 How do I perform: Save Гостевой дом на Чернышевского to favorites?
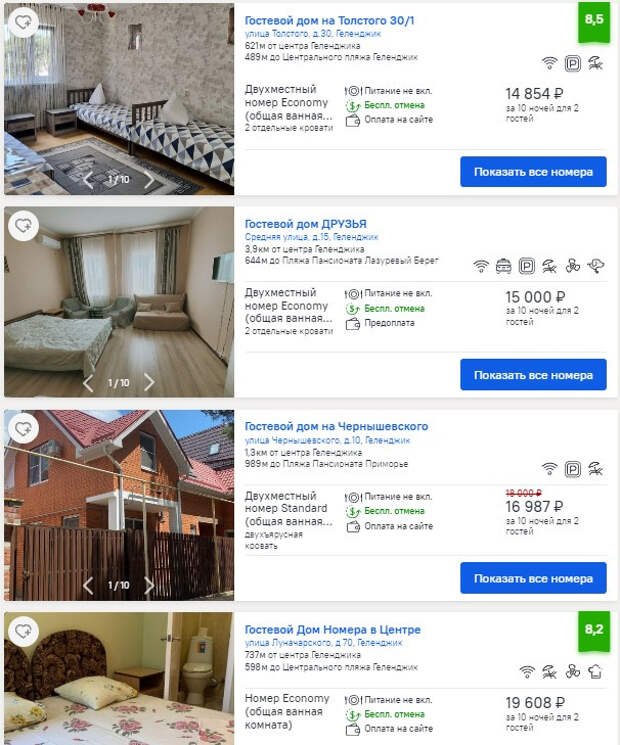point(23,429)
